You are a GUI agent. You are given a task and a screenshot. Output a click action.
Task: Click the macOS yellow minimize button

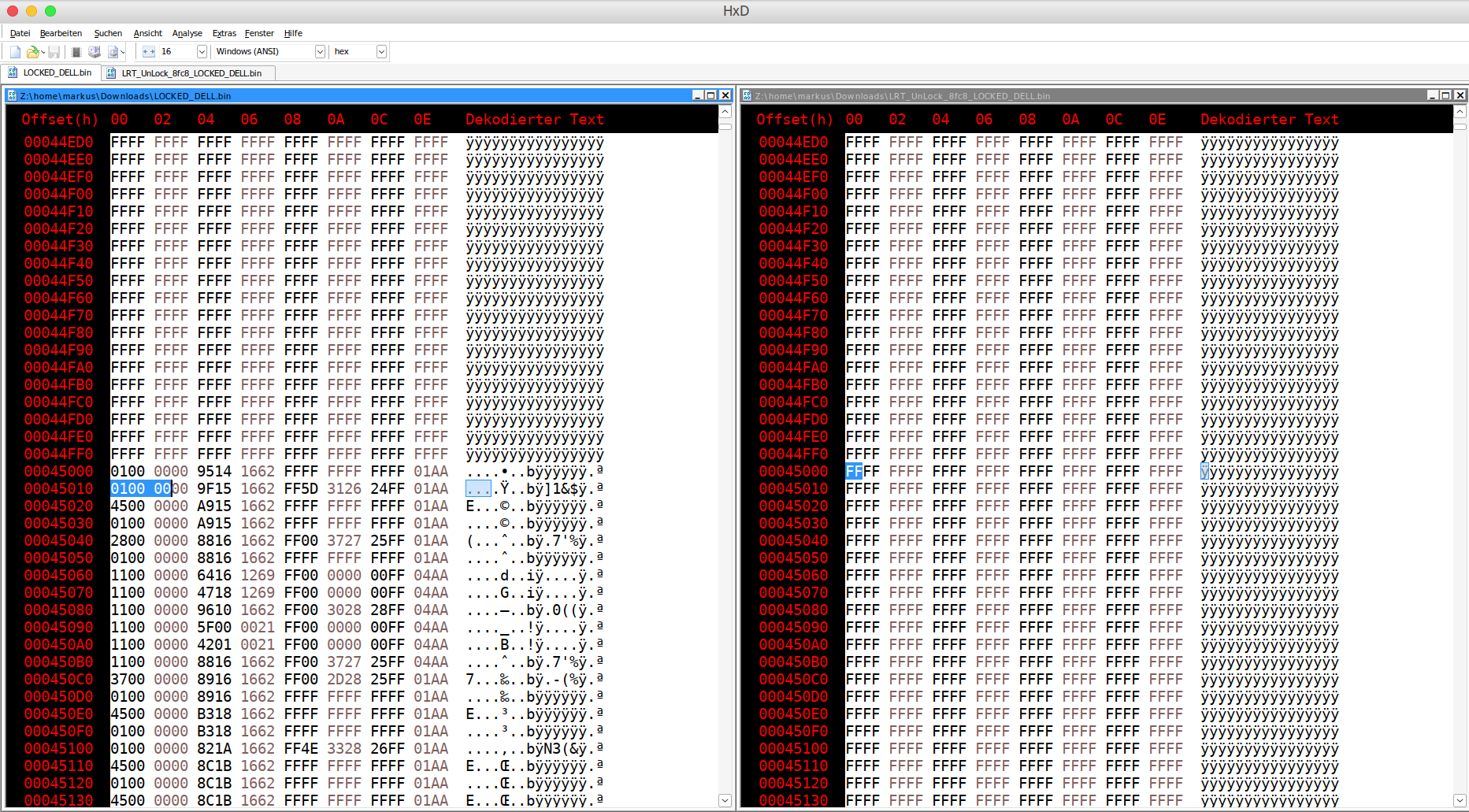pos(32,11)
